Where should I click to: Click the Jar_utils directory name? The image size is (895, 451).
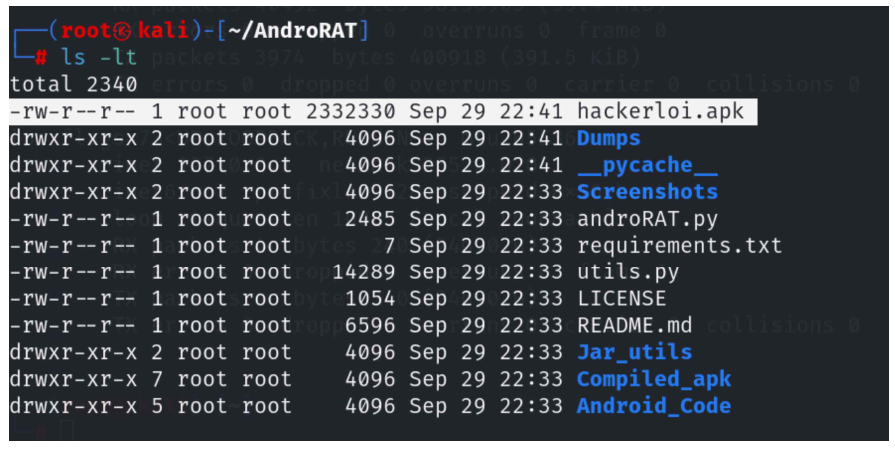point(634,352)
